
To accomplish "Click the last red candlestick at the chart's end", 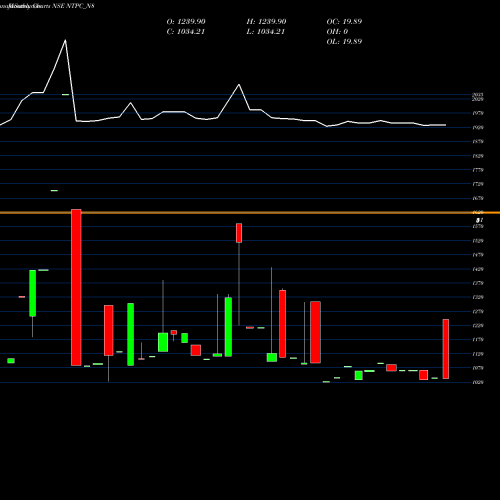I will click(x=446, y=349).
